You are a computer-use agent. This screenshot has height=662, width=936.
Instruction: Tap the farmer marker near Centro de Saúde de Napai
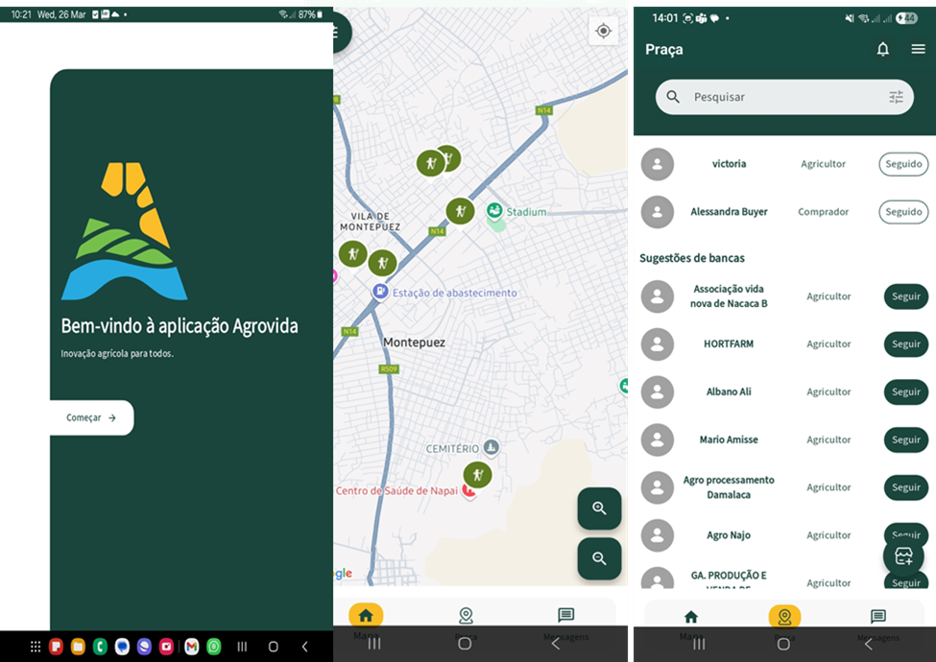[477, 475]
